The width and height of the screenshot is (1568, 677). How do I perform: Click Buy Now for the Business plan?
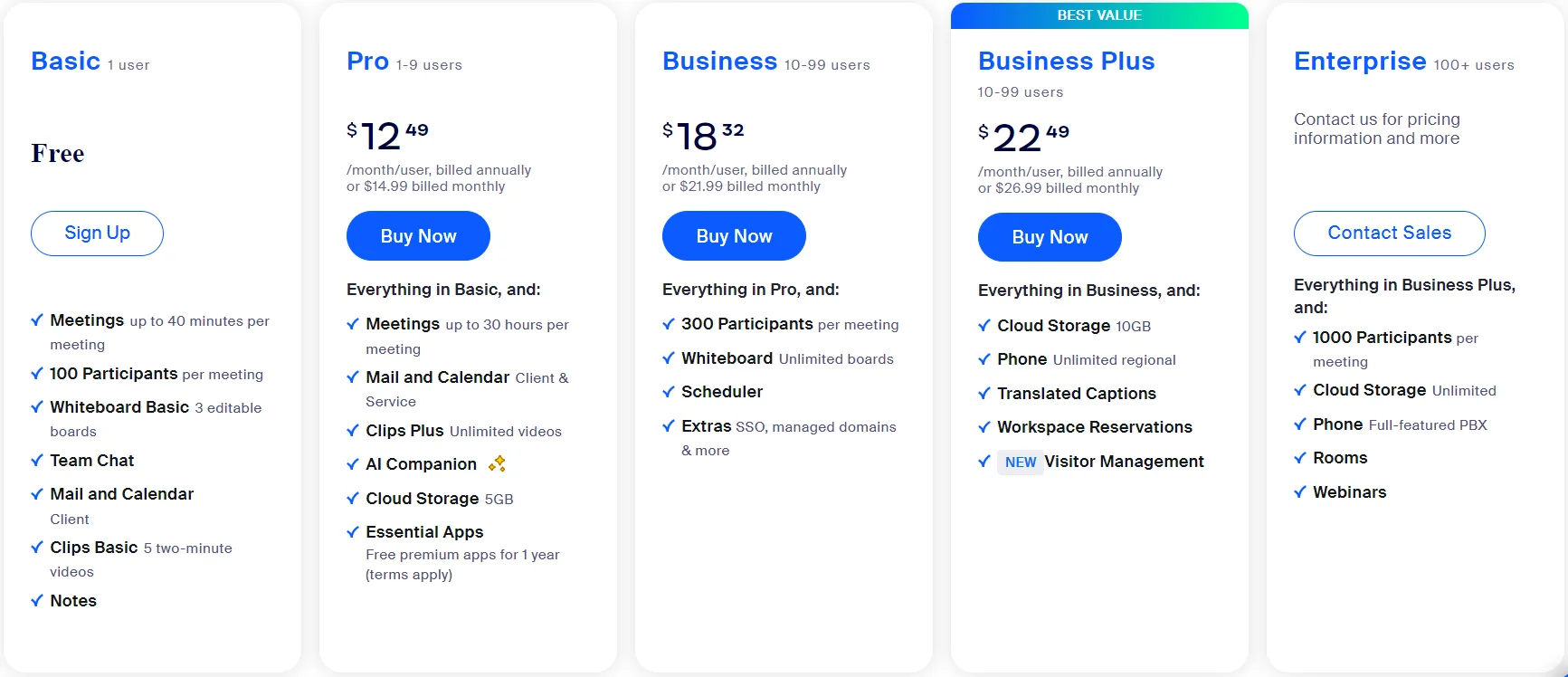coord(734,235)
